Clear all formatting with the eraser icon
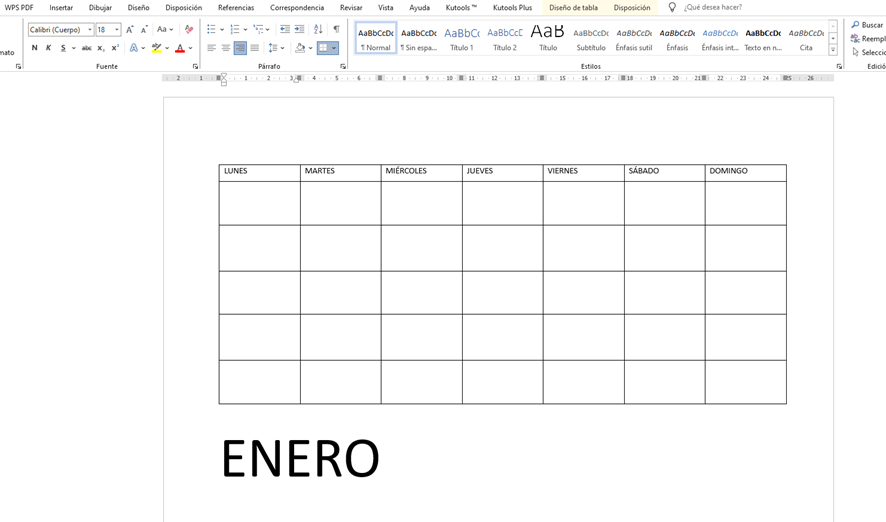 pos(189,29)
